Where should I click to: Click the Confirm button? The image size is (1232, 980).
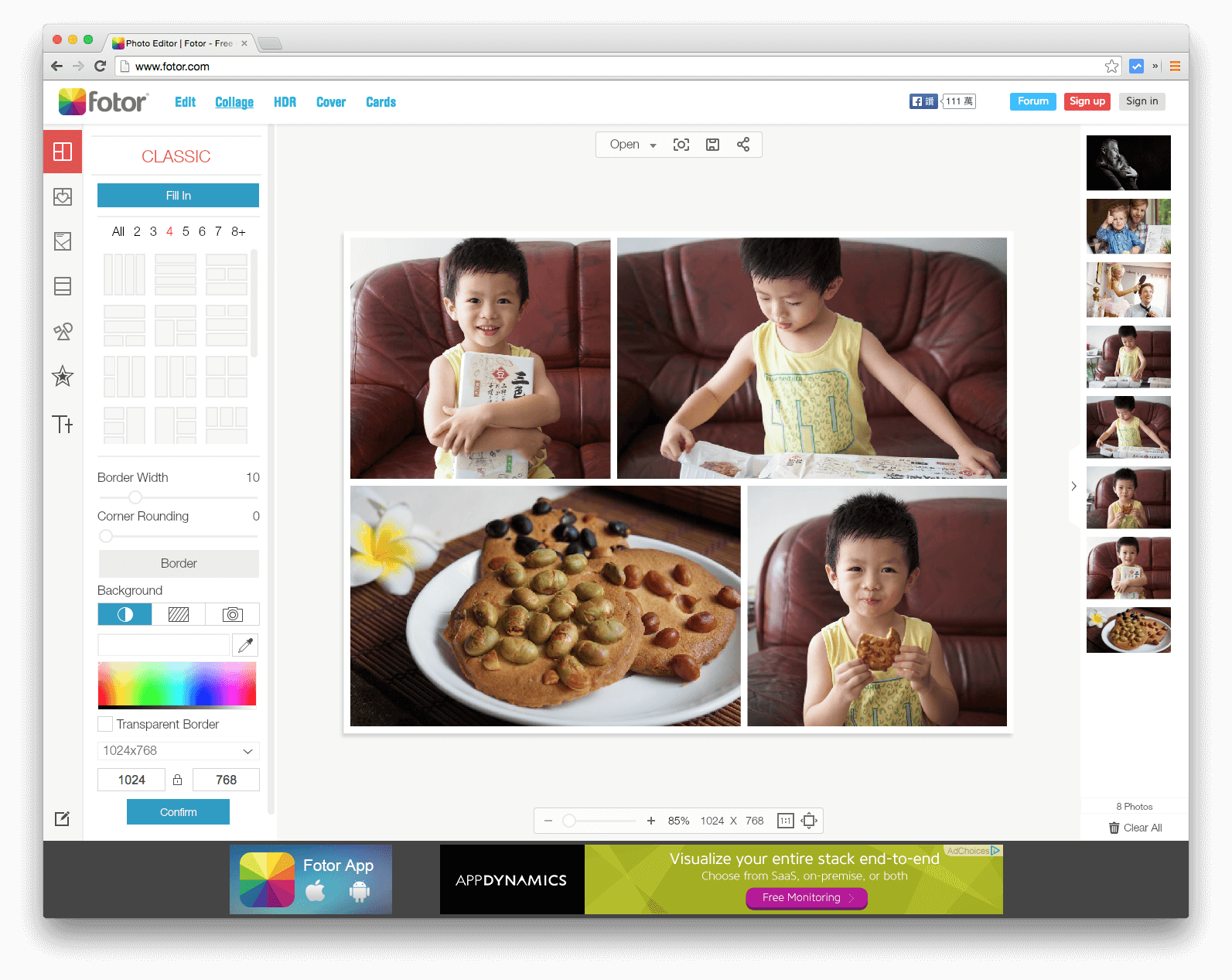178,812
